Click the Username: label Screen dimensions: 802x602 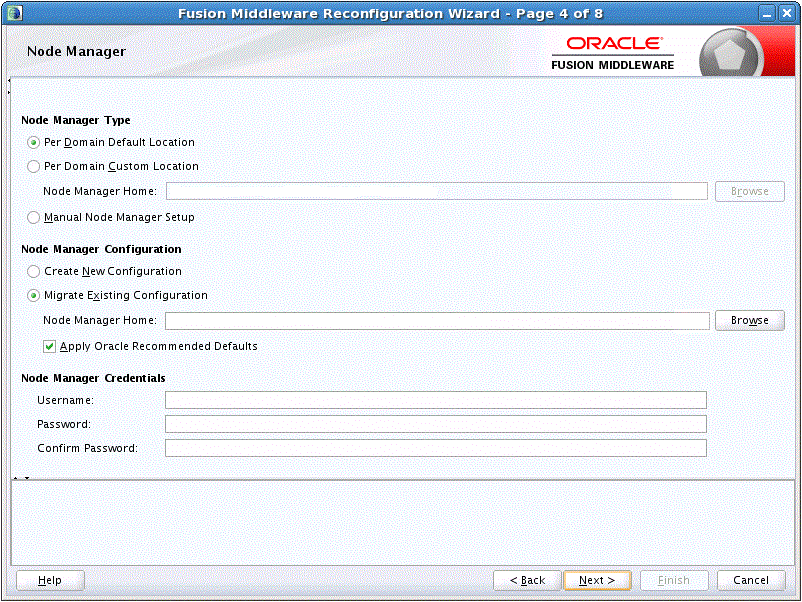click(x=65, y=400)
